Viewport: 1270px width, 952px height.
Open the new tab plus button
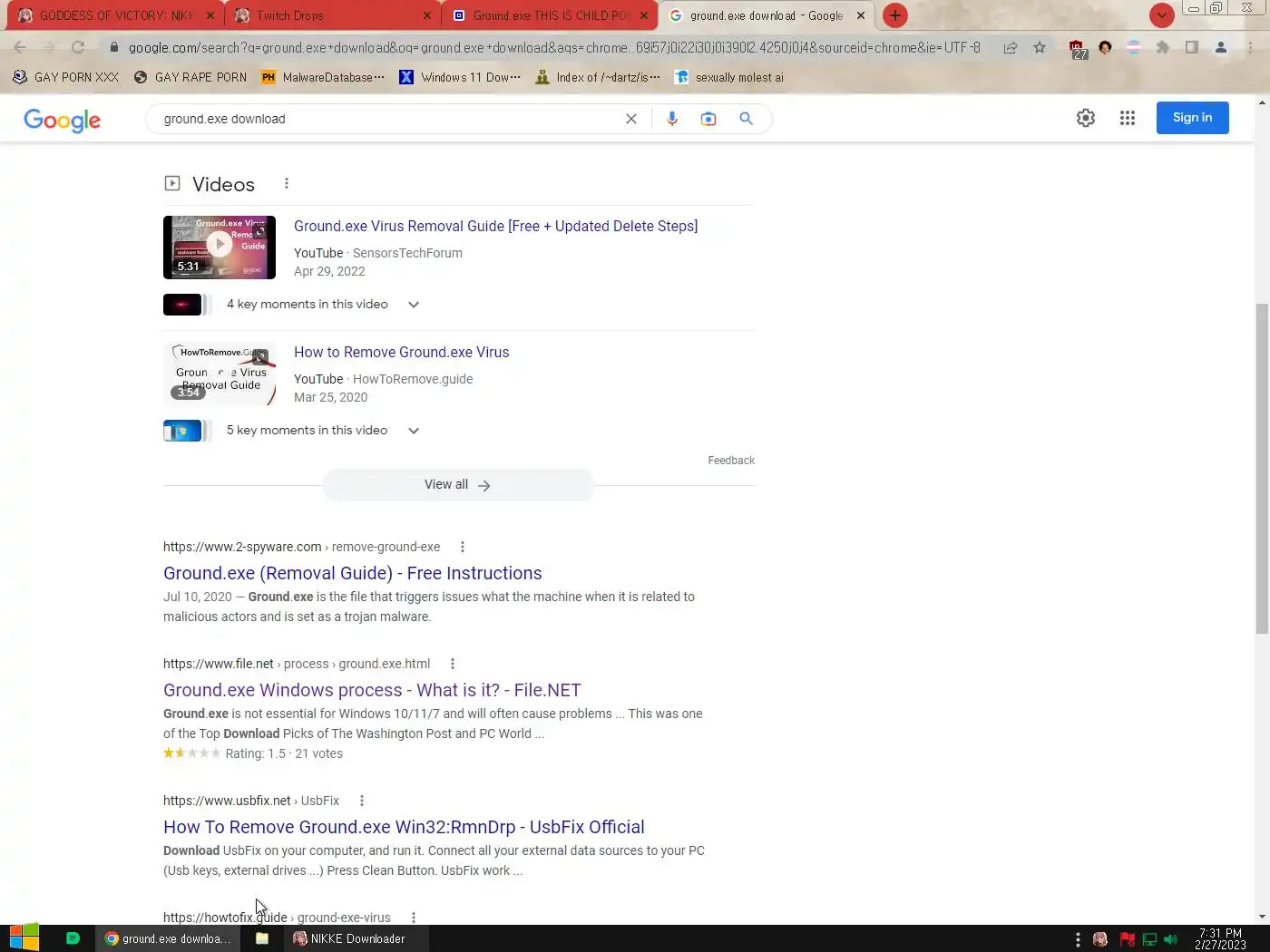(x=895, y=15)
